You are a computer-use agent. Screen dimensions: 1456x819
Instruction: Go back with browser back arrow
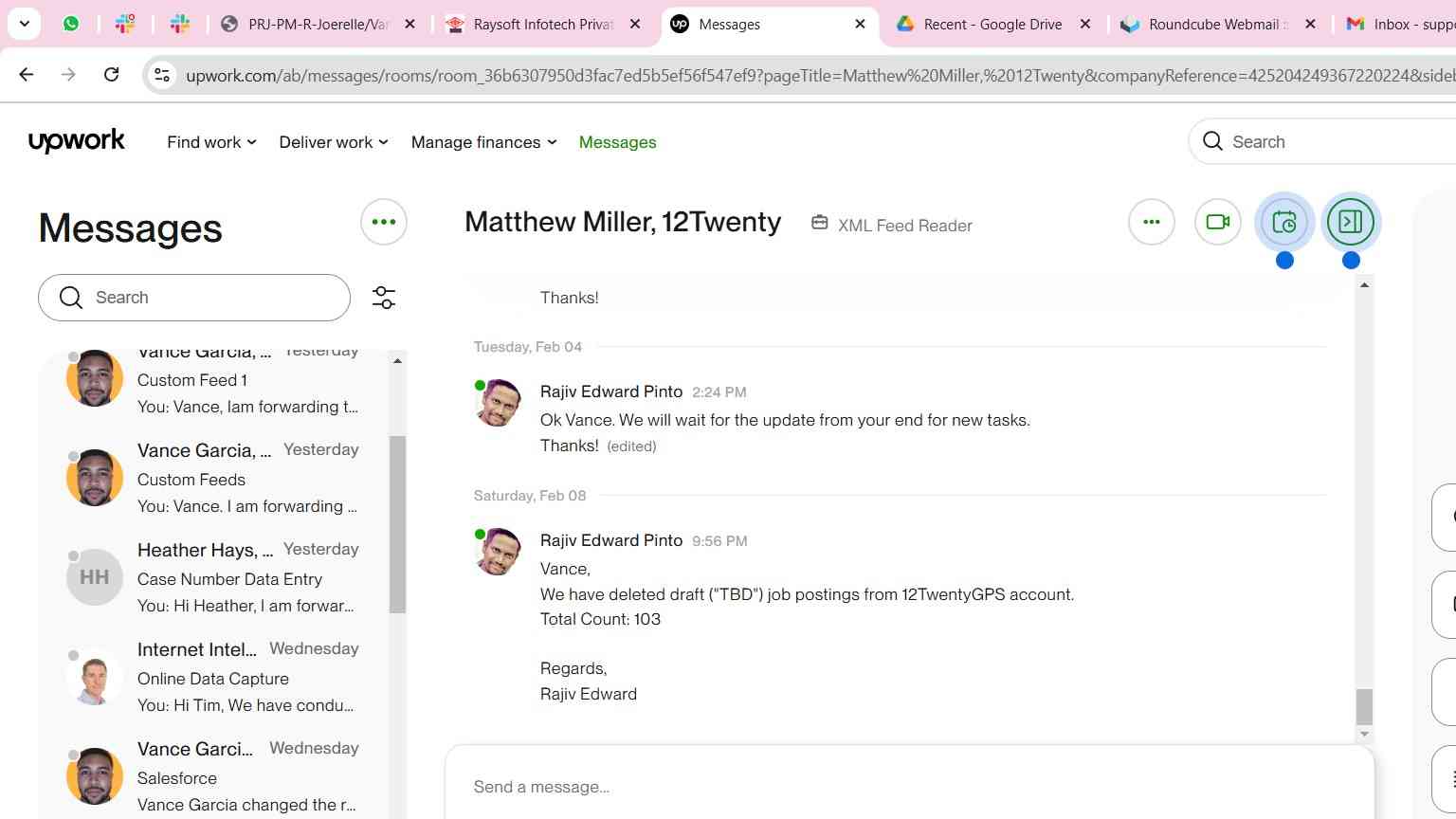[27, 74]
